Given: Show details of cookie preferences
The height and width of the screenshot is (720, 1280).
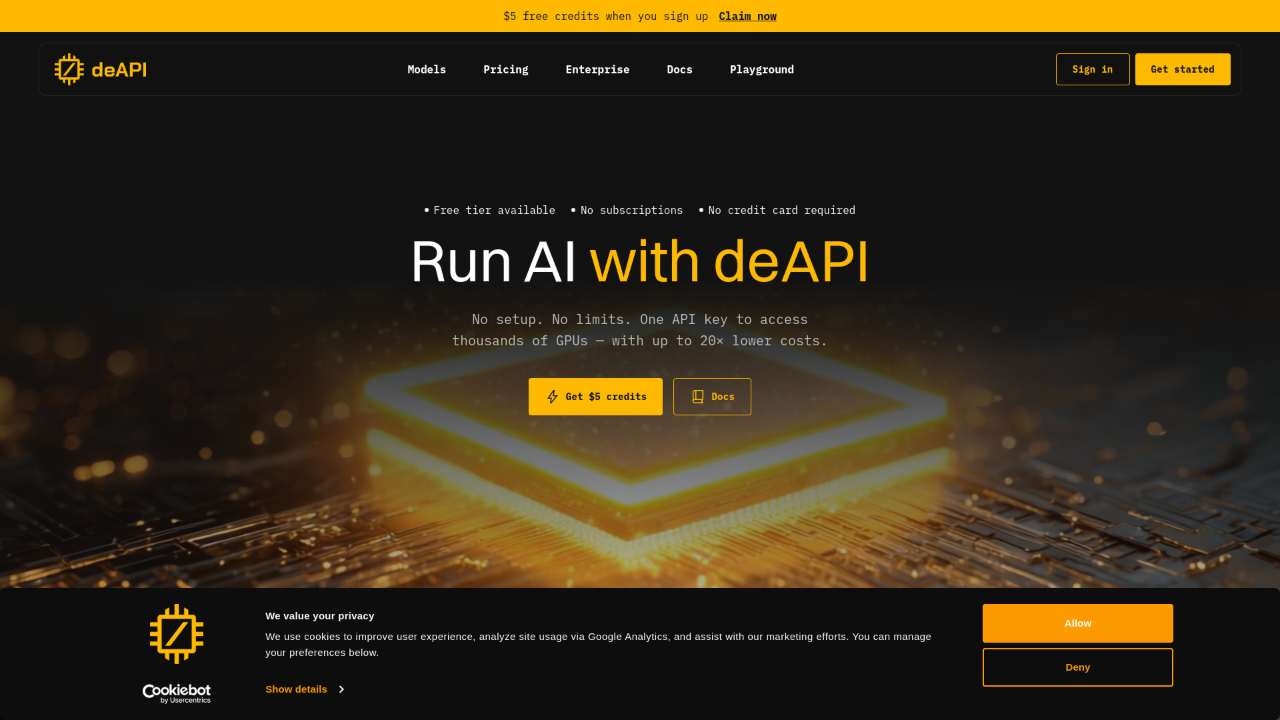Looking at the screenshot, I should click(296, 689).
